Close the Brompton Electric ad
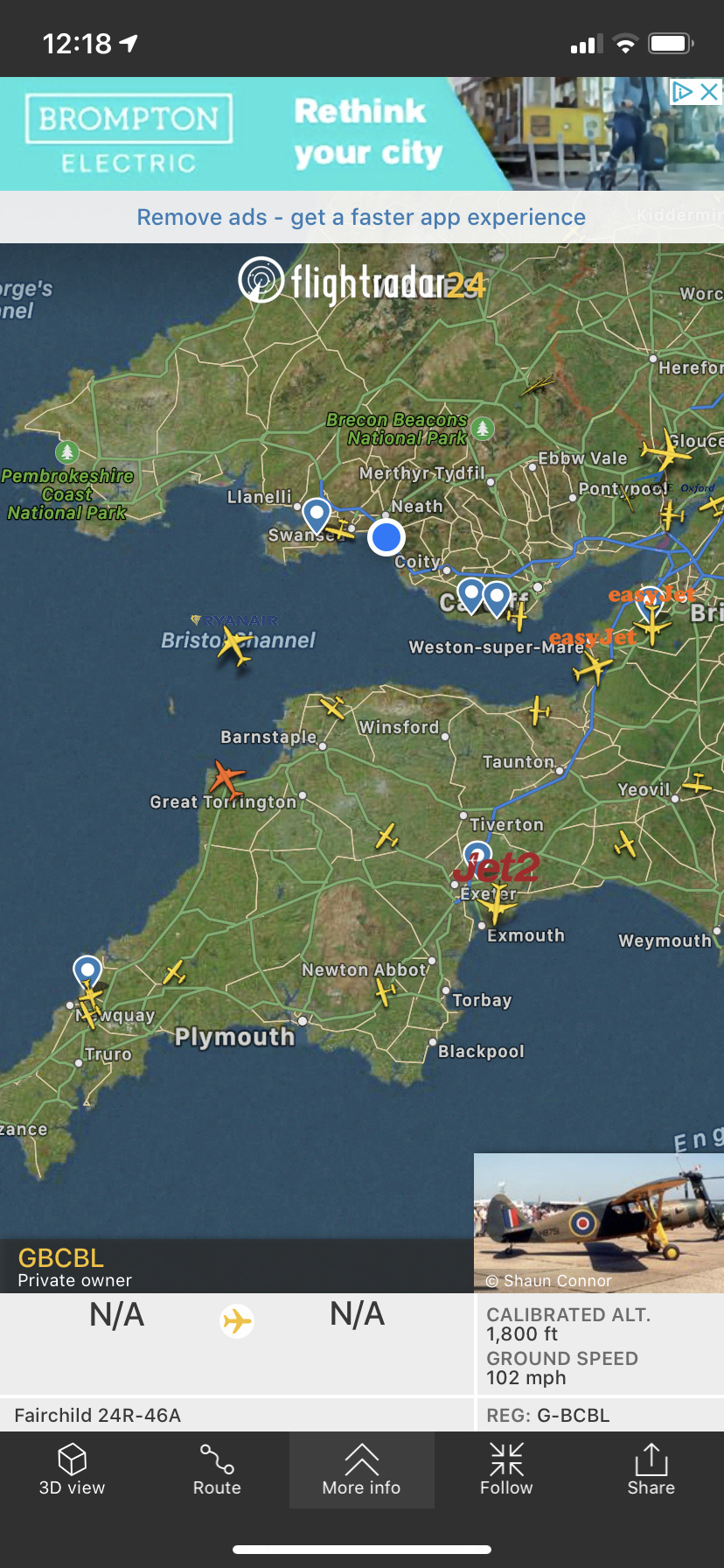 710,91
